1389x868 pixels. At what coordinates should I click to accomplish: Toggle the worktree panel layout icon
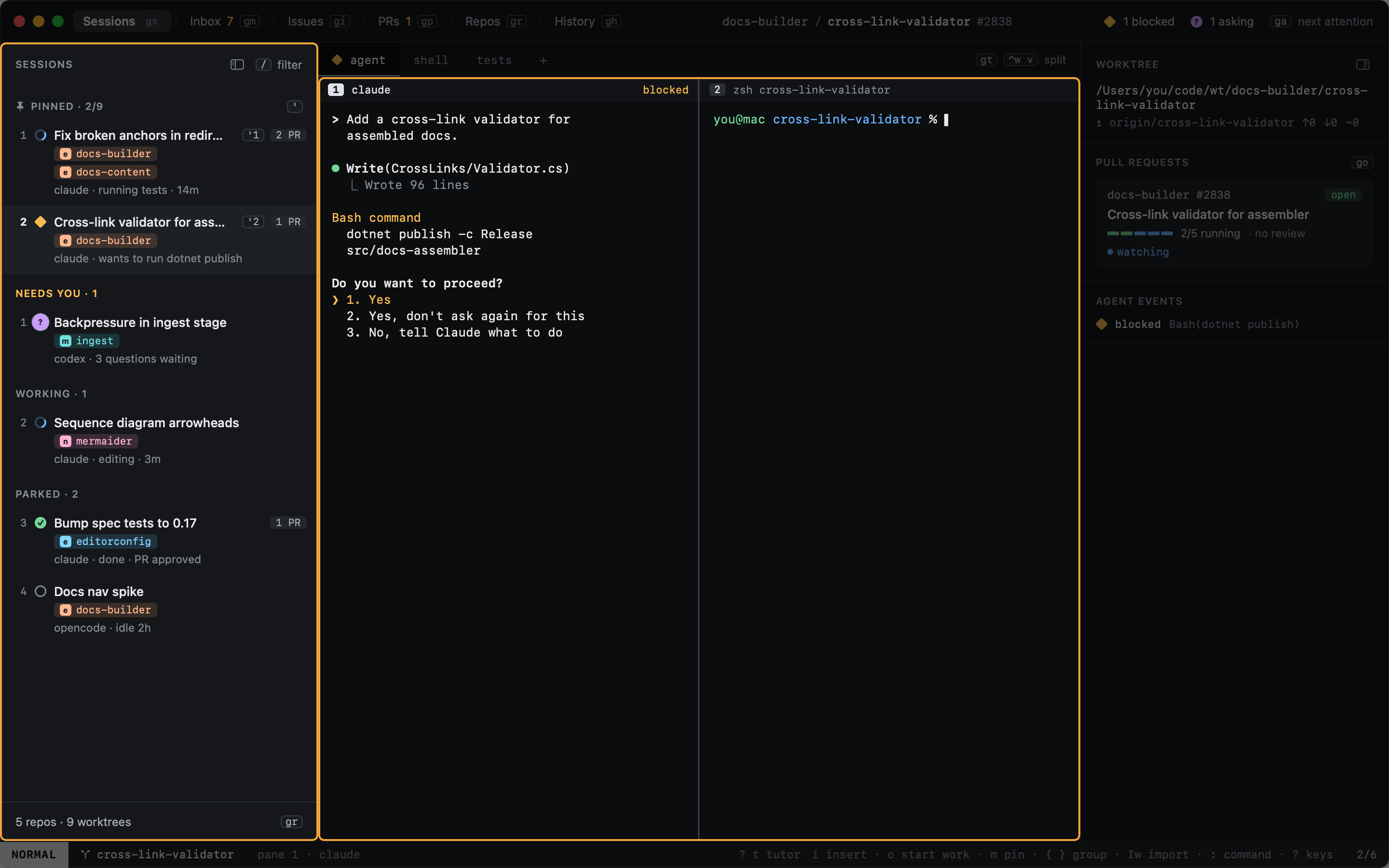[x=1362, y=64]
